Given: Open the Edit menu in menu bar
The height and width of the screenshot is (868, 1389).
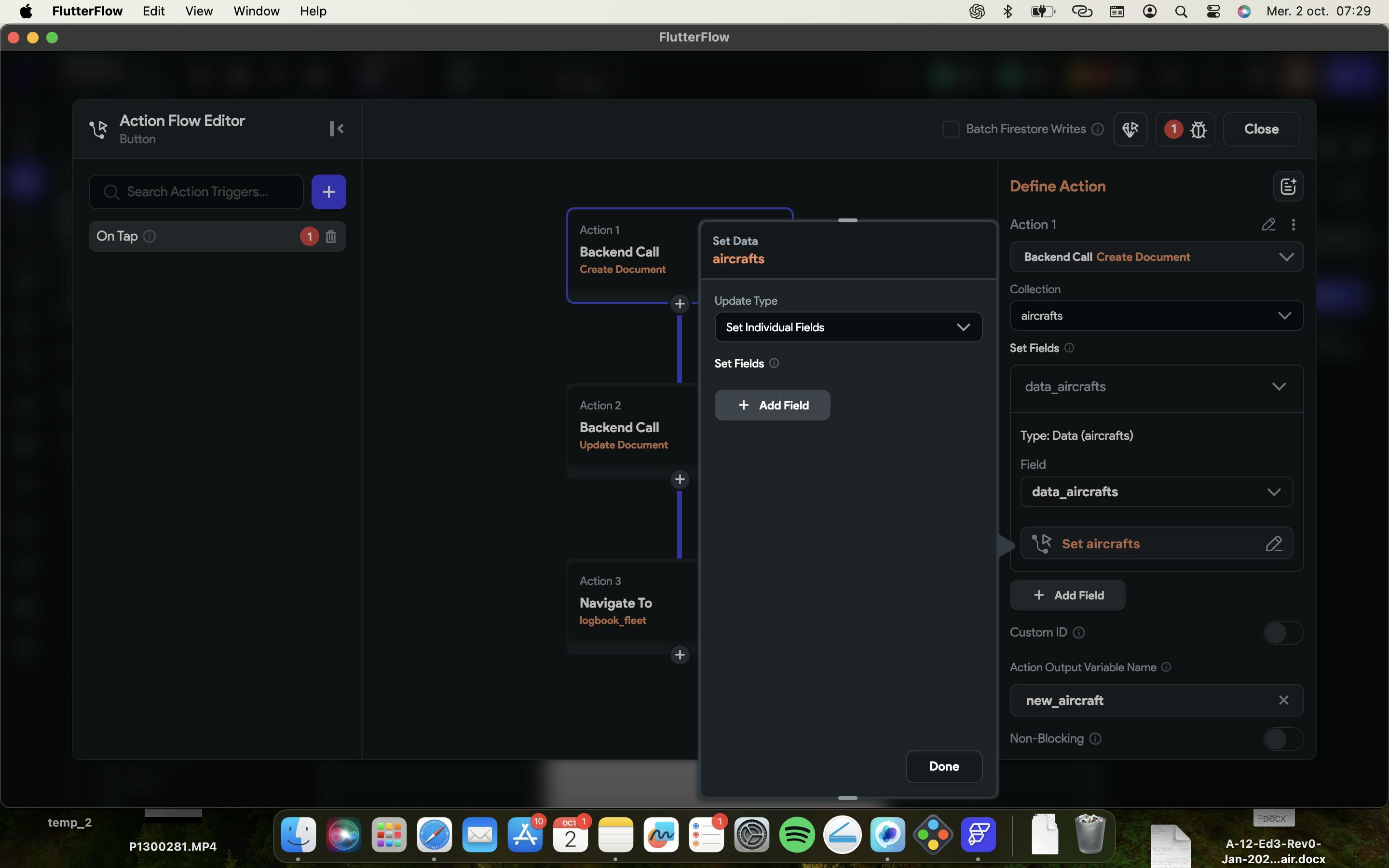Looking at the screenshot, I should [x=153, y=11].
